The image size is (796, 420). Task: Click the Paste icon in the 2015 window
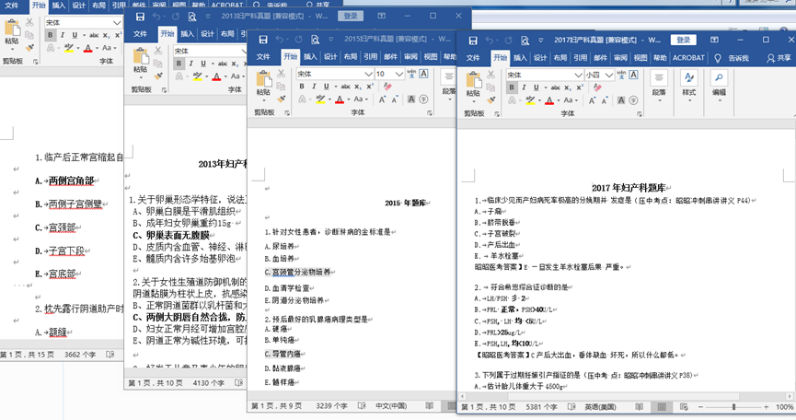[263, 82]
